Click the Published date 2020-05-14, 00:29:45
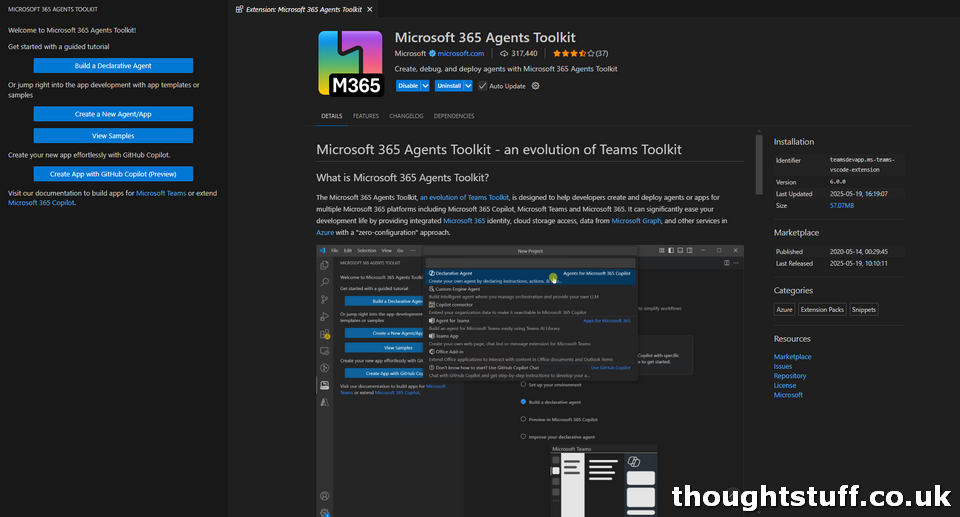 coord(858,252)
